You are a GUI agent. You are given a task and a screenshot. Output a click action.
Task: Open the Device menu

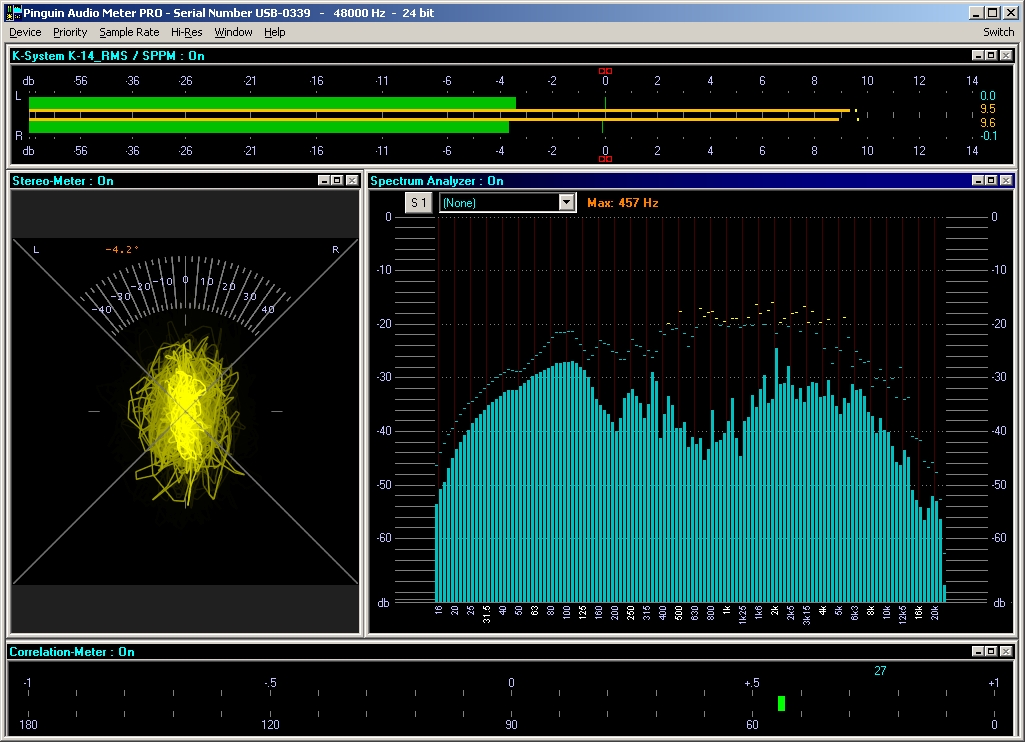[25, 32]
